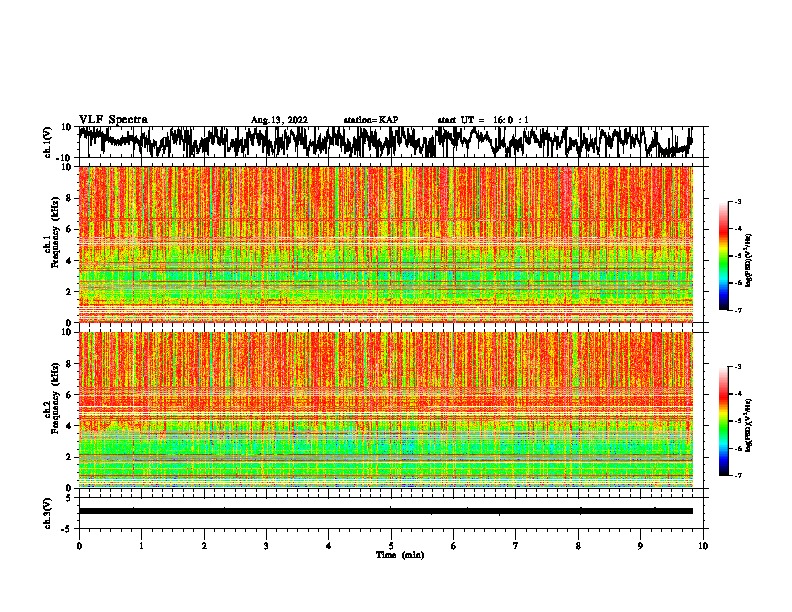
Task: Click the date label "Aug.13, 2022"
Action: pos(279,120)
